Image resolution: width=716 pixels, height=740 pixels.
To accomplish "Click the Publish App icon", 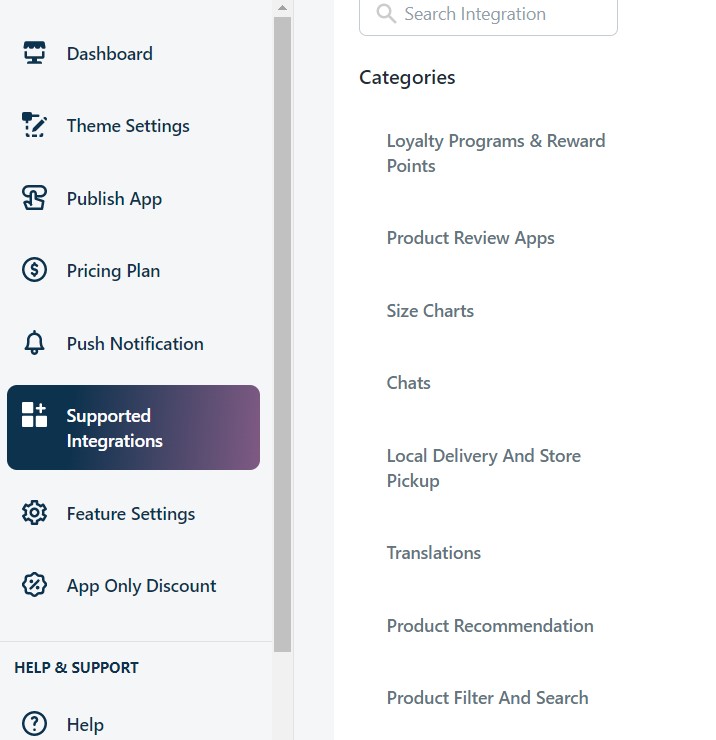I will [x=34, y=198].
